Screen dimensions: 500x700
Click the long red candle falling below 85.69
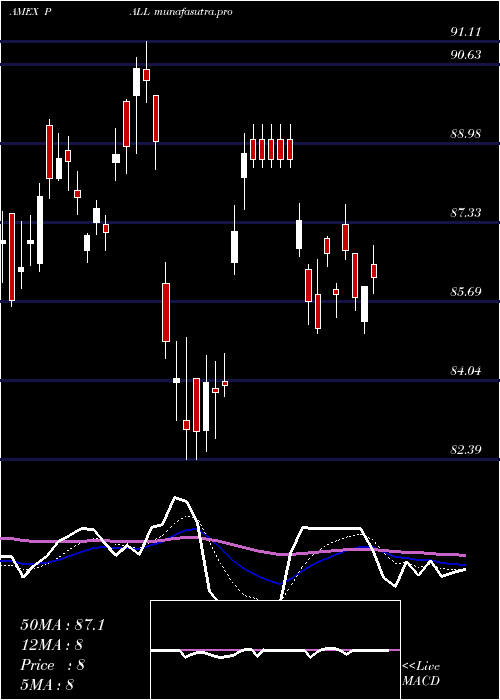tap(166, 312)
